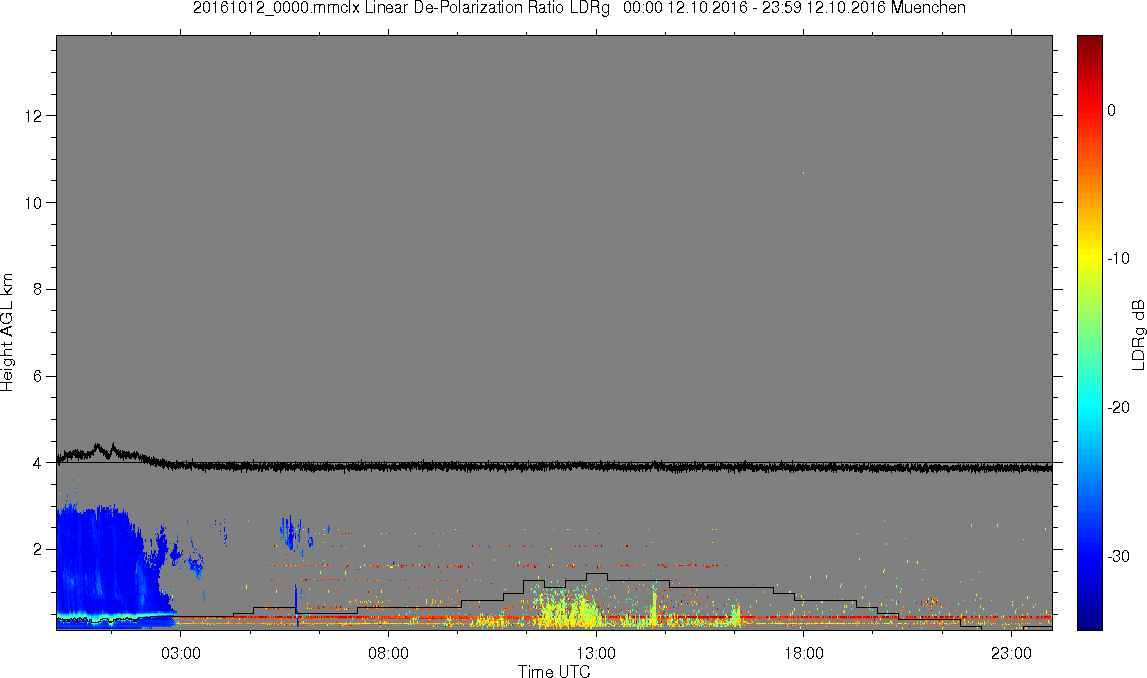Click the 03:00 time tick label
The height and width of the screenshot is (678, 1147).
(x=181, y=653)
